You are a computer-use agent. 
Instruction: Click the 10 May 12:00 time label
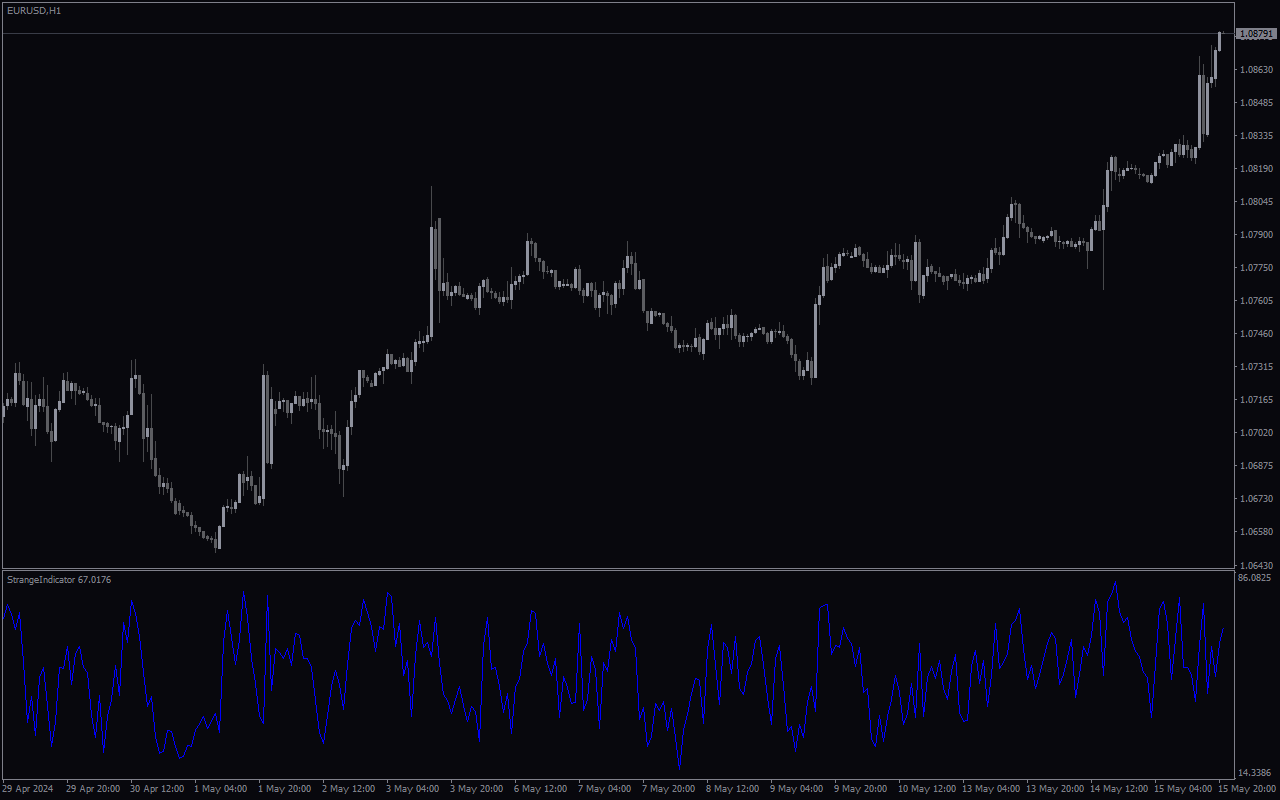tap(927, 789)
